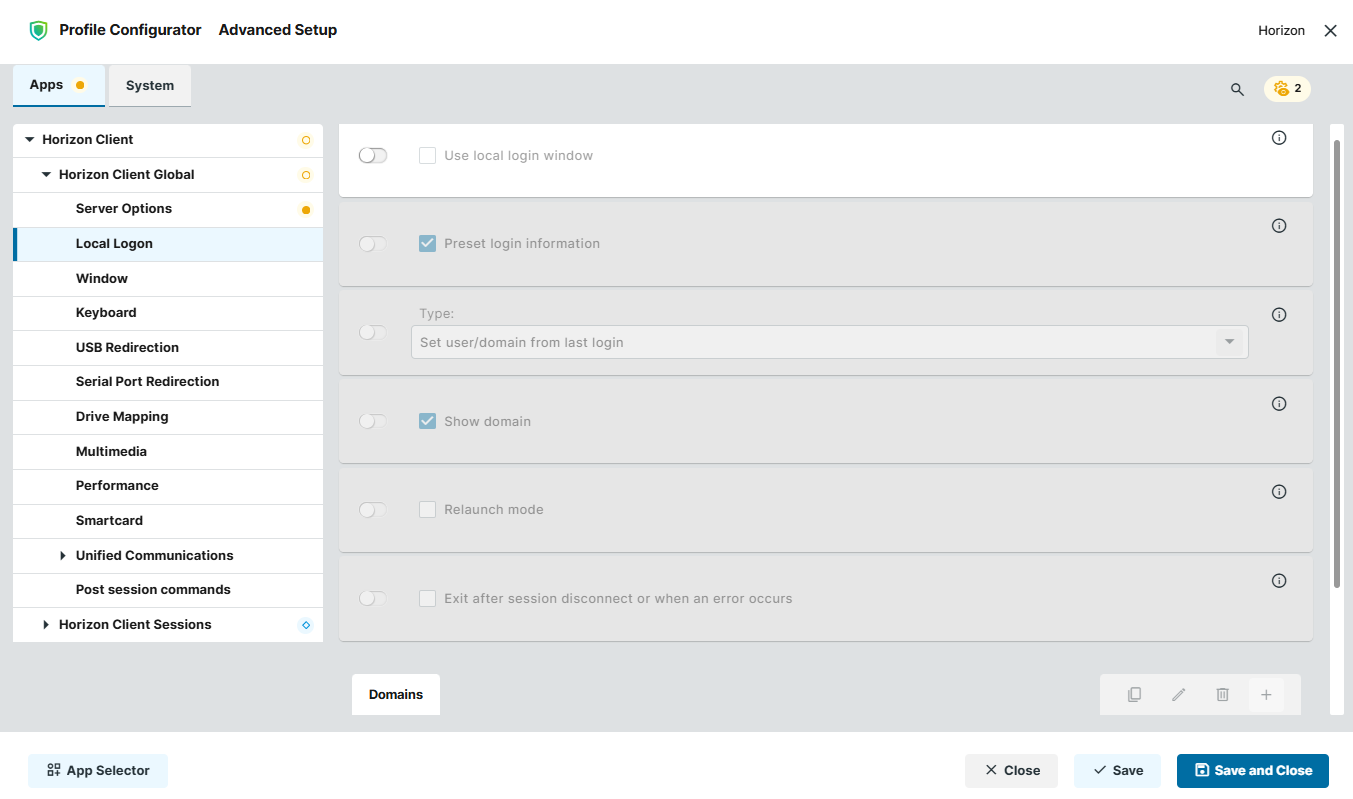Click the Save and Close button
The image size is (1353, 799).
(x=1253, y=771)
